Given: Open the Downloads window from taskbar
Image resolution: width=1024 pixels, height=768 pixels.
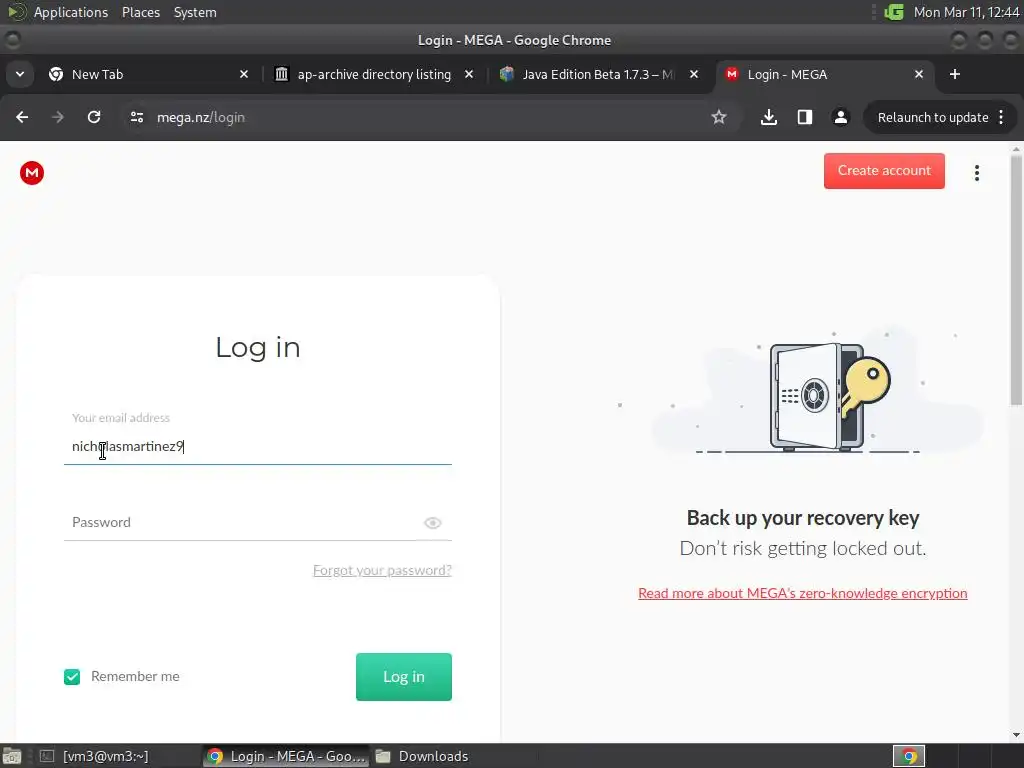Looking at the screenshot, I should click(423, 756).
